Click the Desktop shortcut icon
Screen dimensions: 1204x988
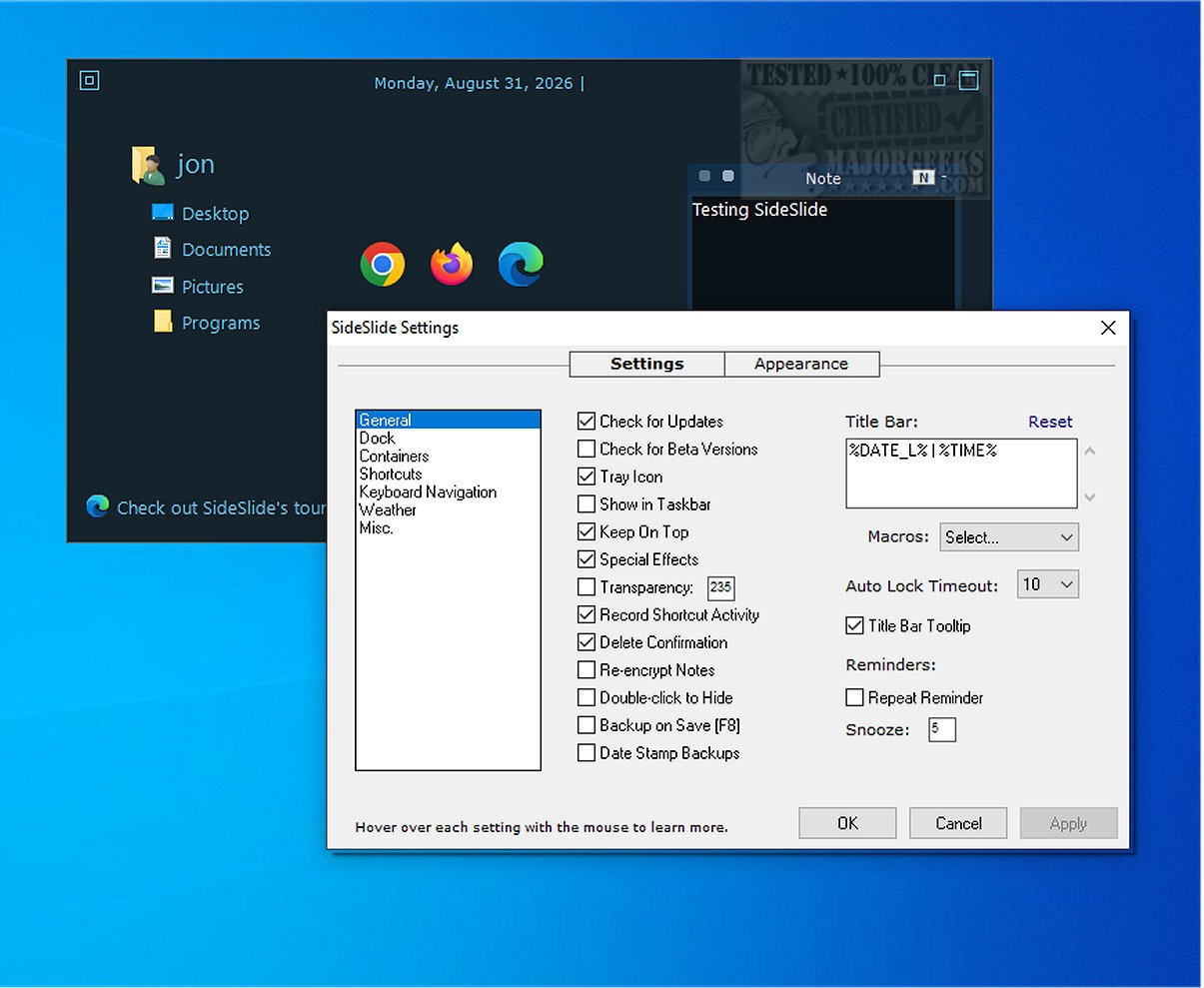click(x=162, y=212)
